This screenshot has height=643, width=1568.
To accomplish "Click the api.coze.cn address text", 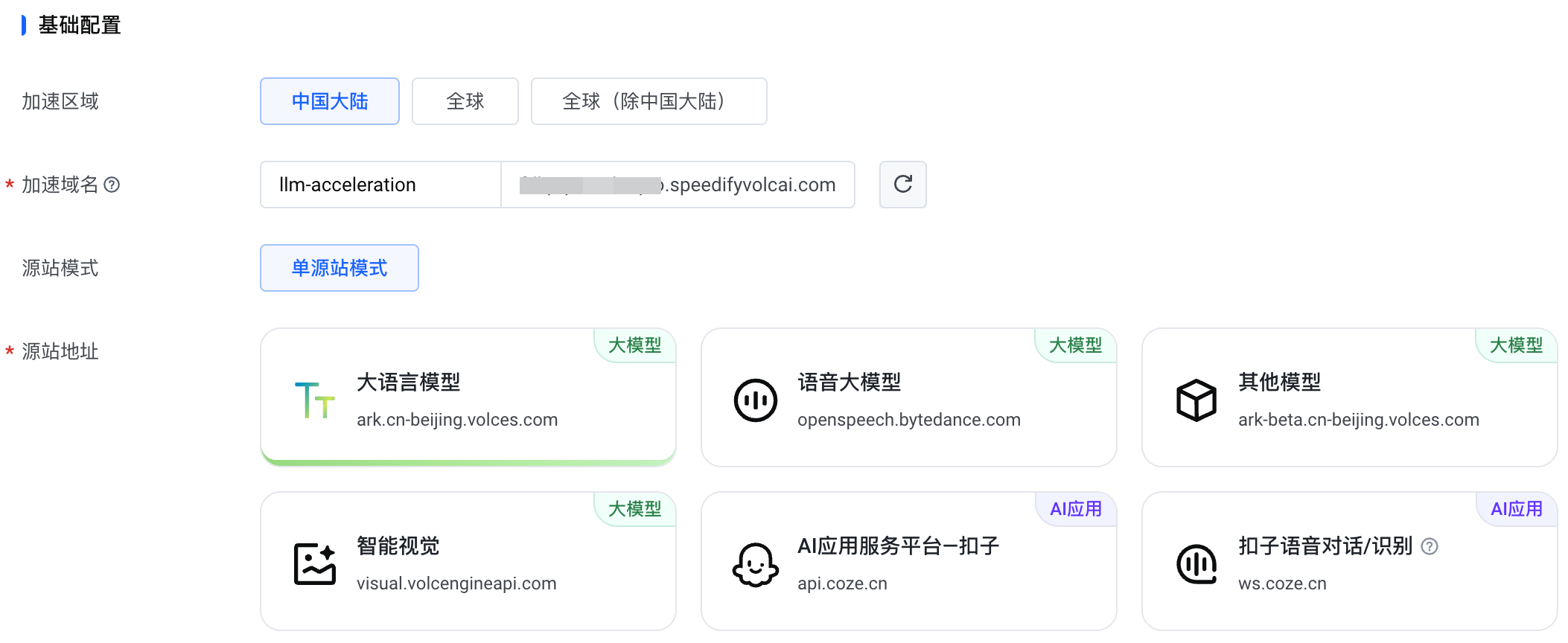I will (842, 583).
